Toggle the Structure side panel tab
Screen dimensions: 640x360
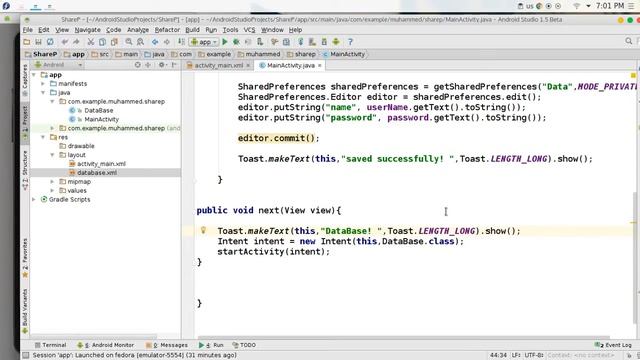[x=25, y=170]
